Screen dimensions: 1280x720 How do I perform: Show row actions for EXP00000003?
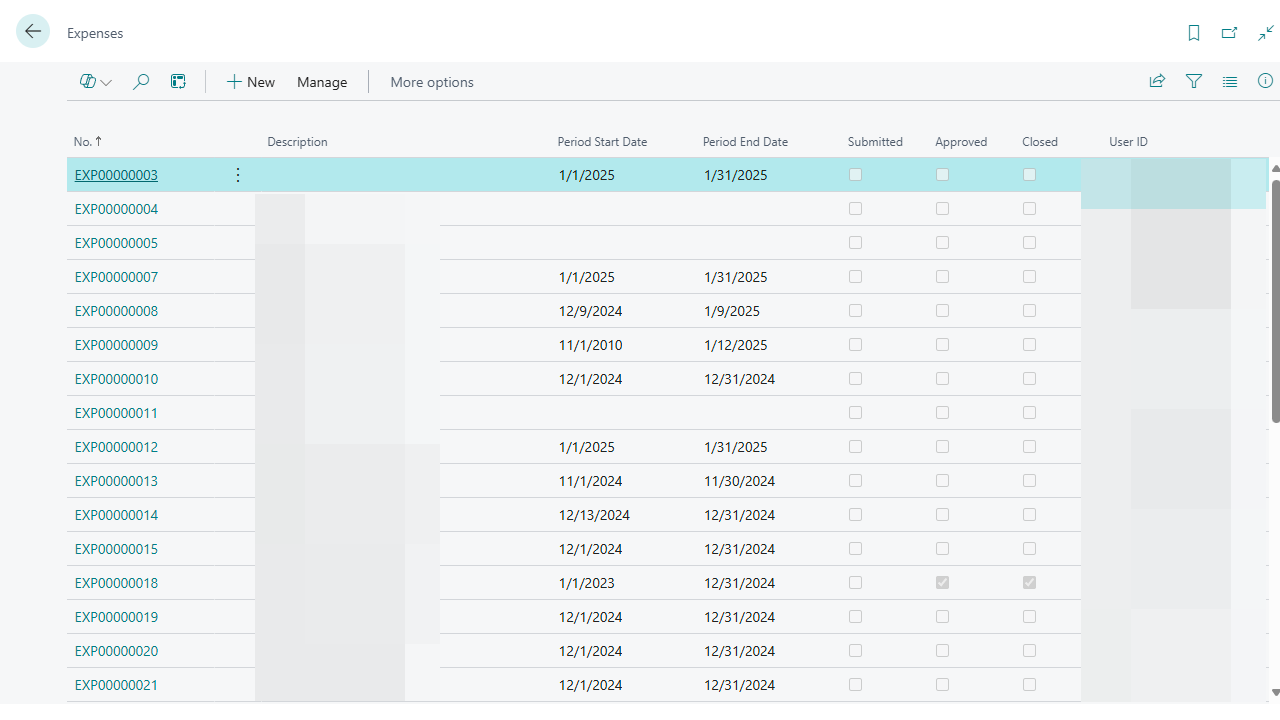pyautogui.click(x=237, y=175)
